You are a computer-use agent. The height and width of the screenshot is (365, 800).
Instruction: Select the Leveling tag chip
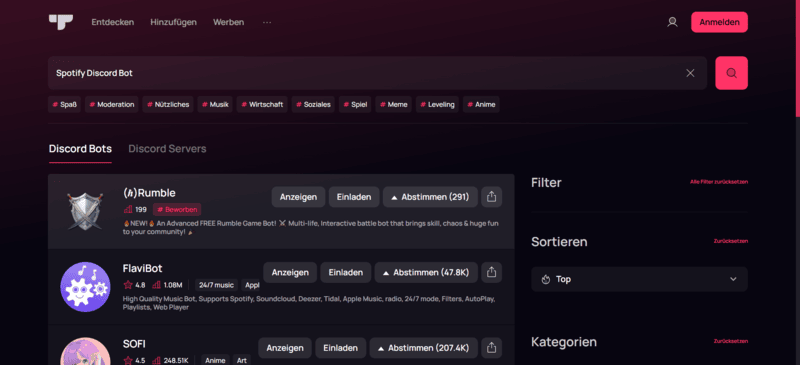click(437, 105)
